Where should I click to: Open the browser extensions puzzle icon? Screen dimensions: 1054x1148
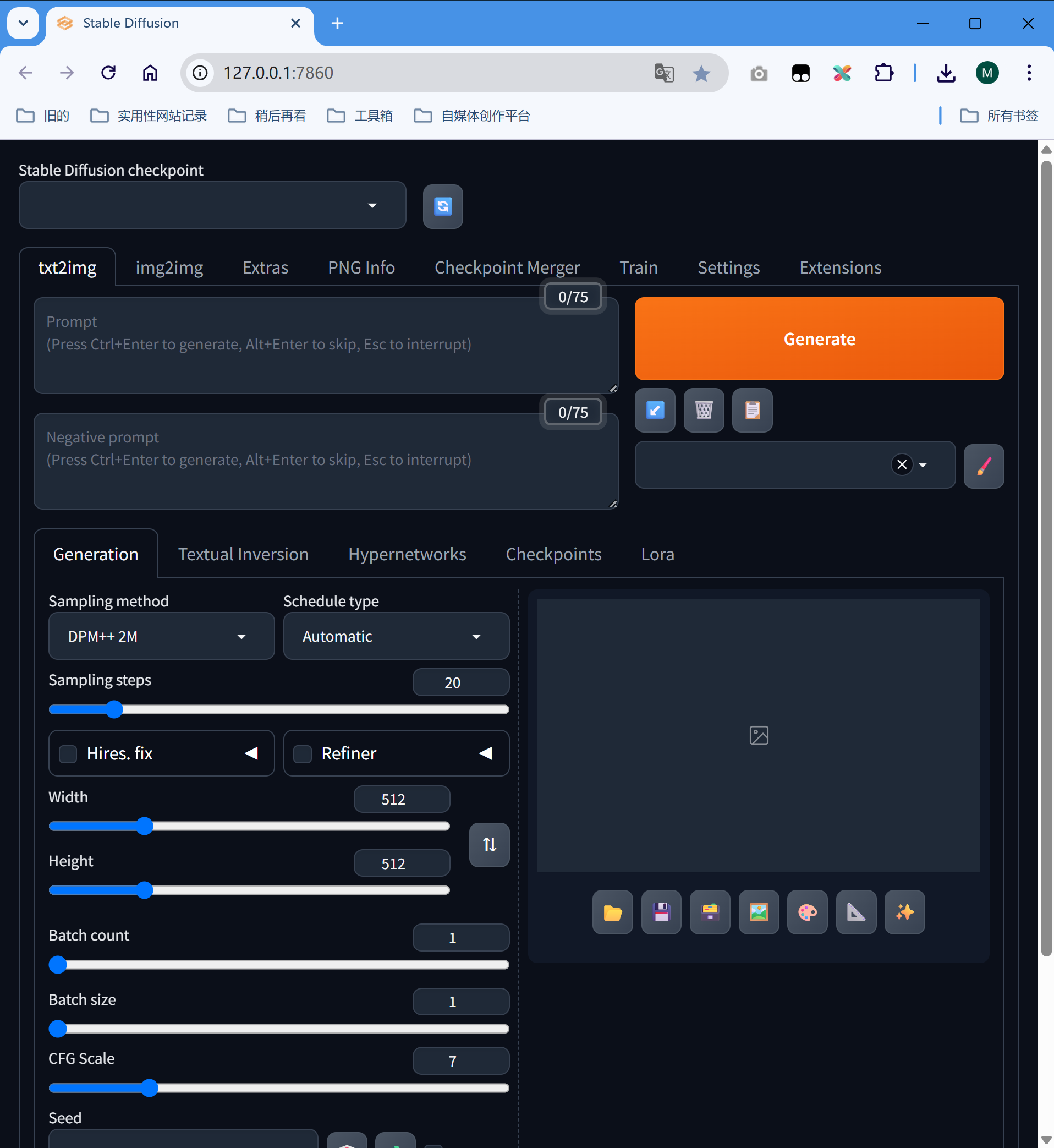[883, 73]
